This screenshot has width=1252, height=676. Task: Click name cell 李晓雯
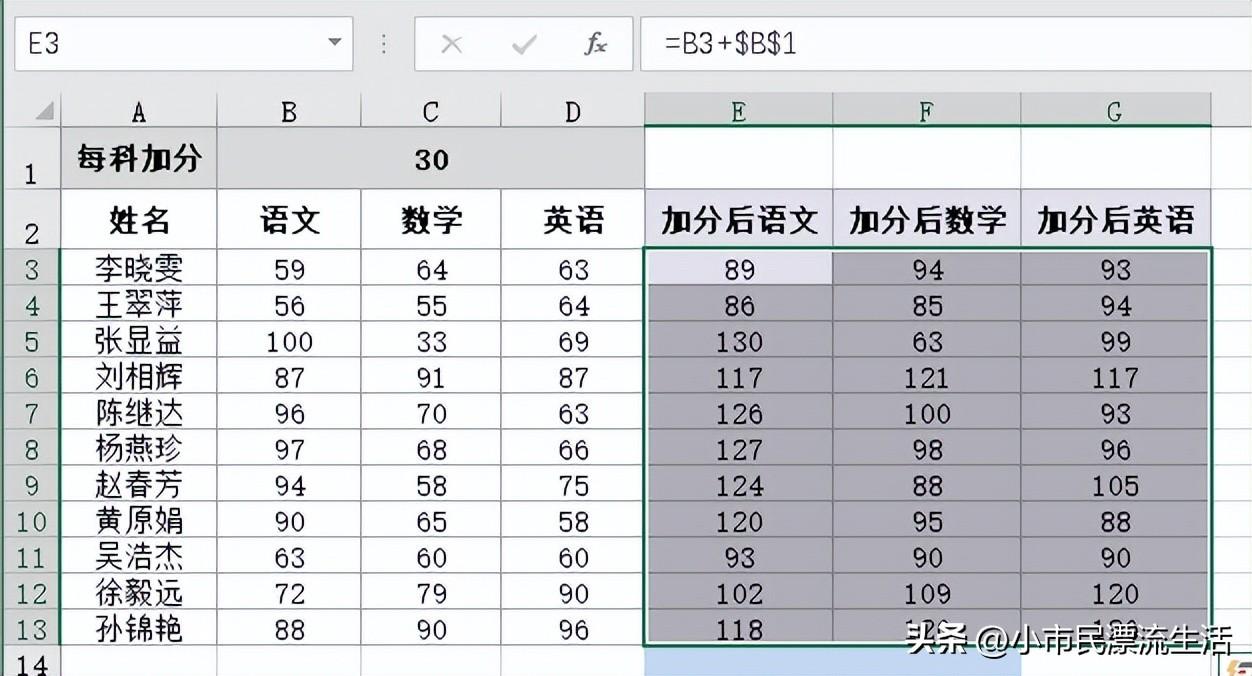click(x=139, y=269)
